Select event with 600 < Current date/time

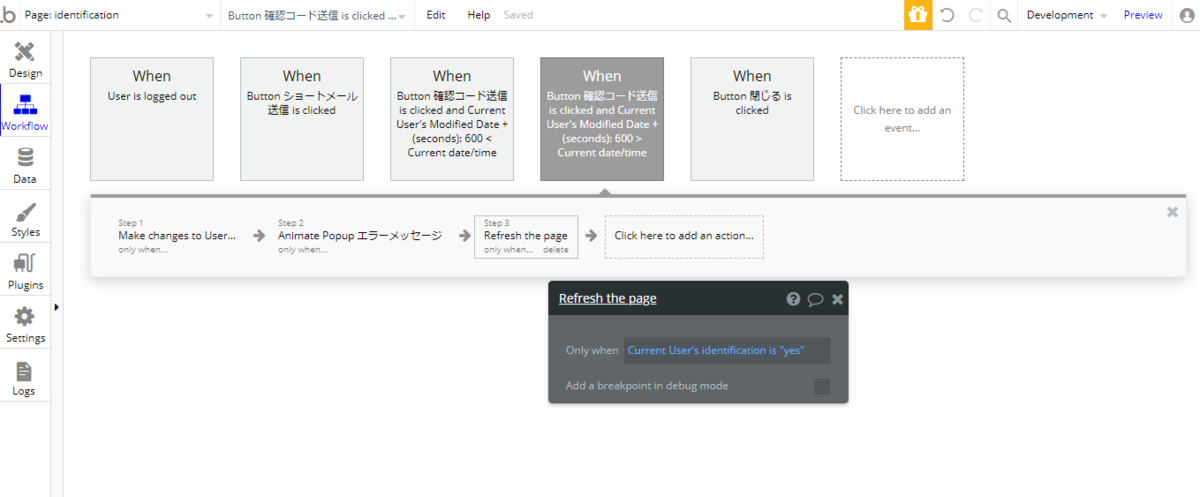(x=452, y=119)
